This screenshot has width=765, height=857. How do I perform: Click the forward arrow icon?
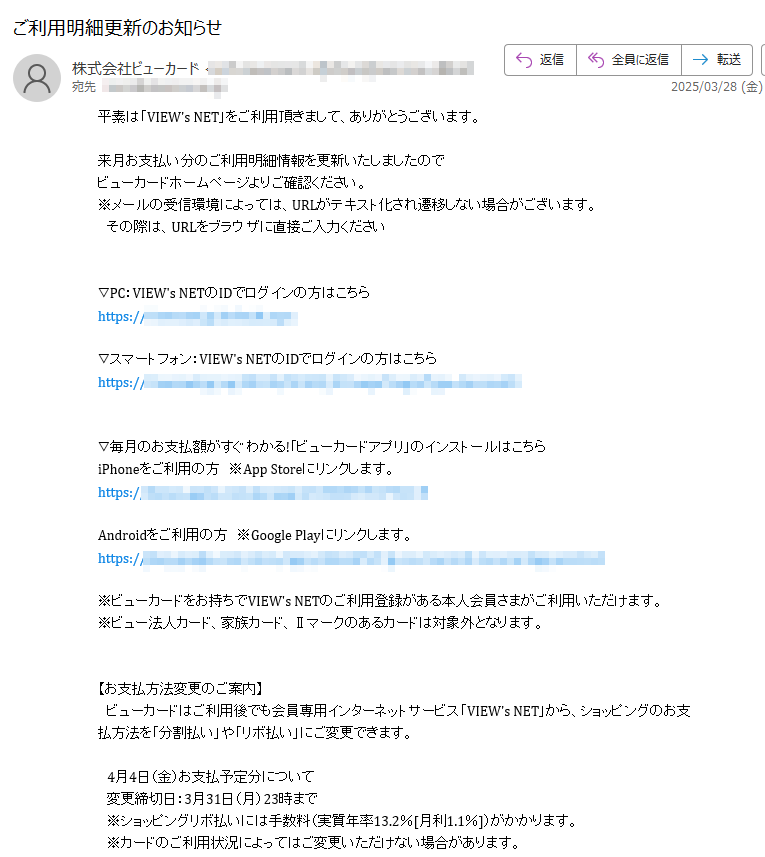tap(700, 60)
